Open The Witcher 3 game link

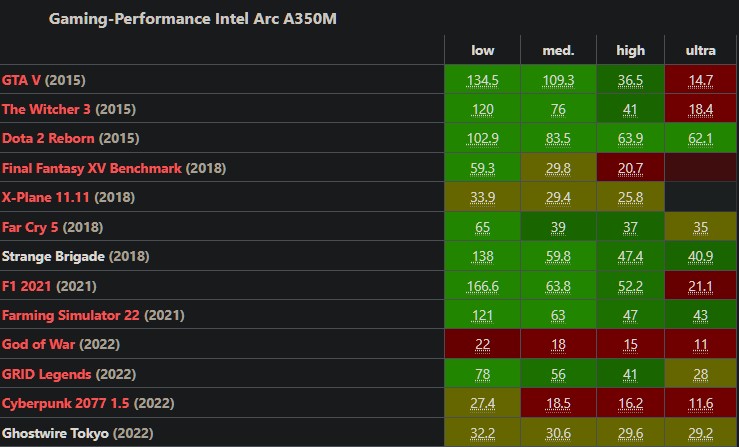(46, 109)
